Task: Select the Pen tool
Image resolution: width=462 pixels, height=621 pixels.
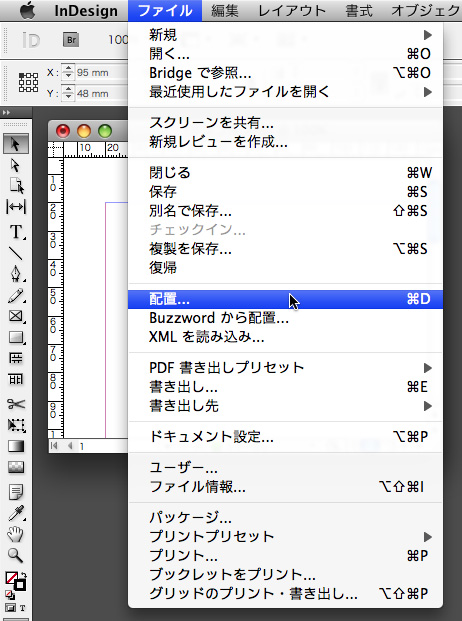Action: (x=16, y=274)
